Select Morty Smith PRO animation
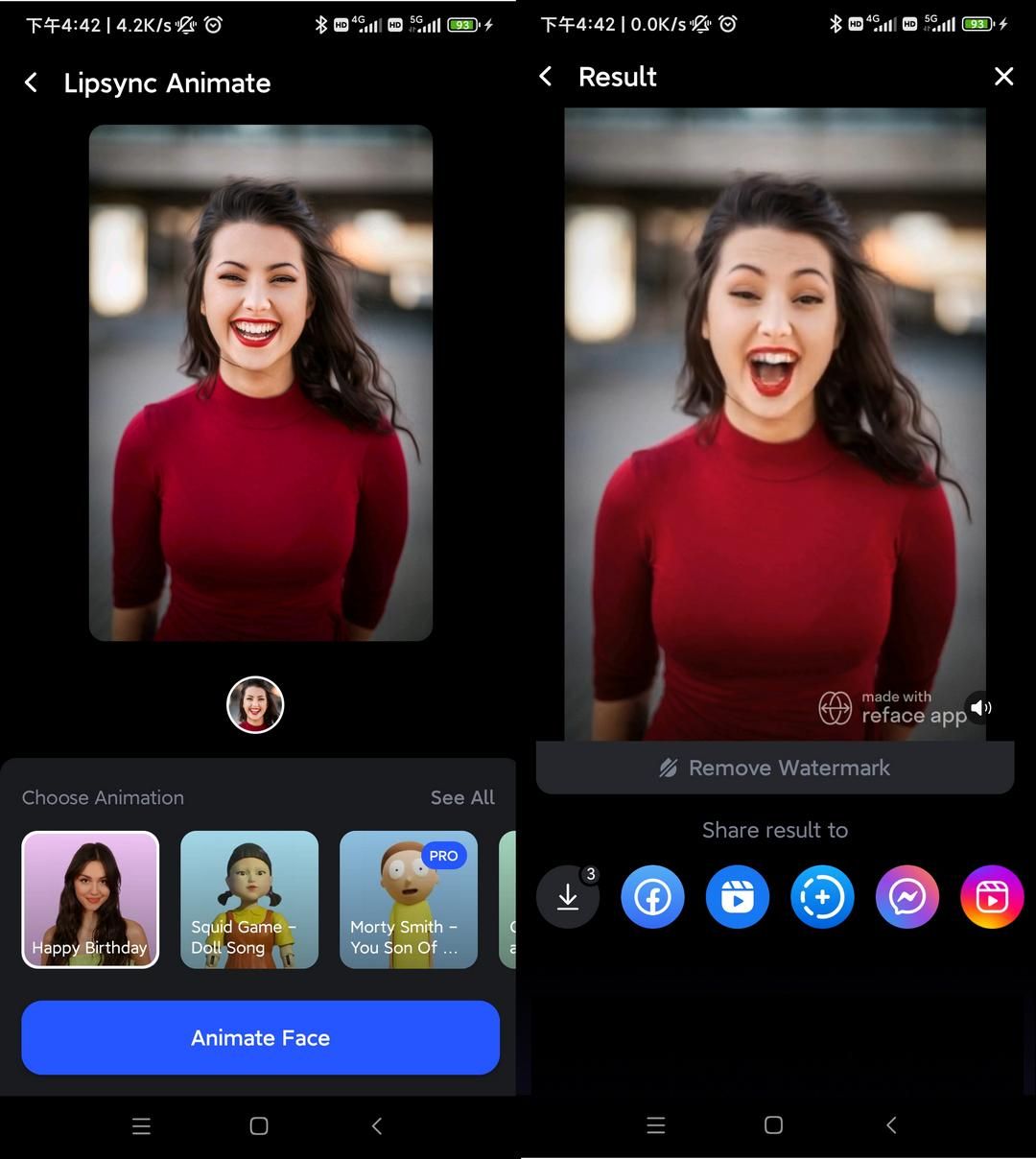The width and height of the screenshot is (1036, 1159). click(x=409, y=900)
